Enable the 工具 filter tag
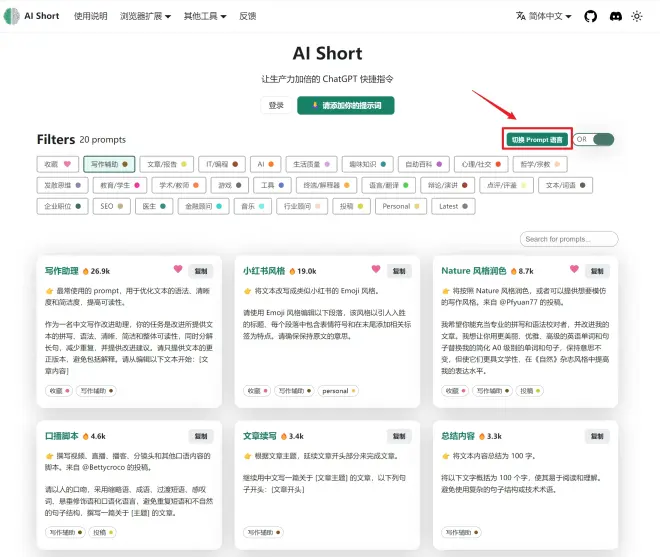The image size is (660, 557). click(272, 185)
